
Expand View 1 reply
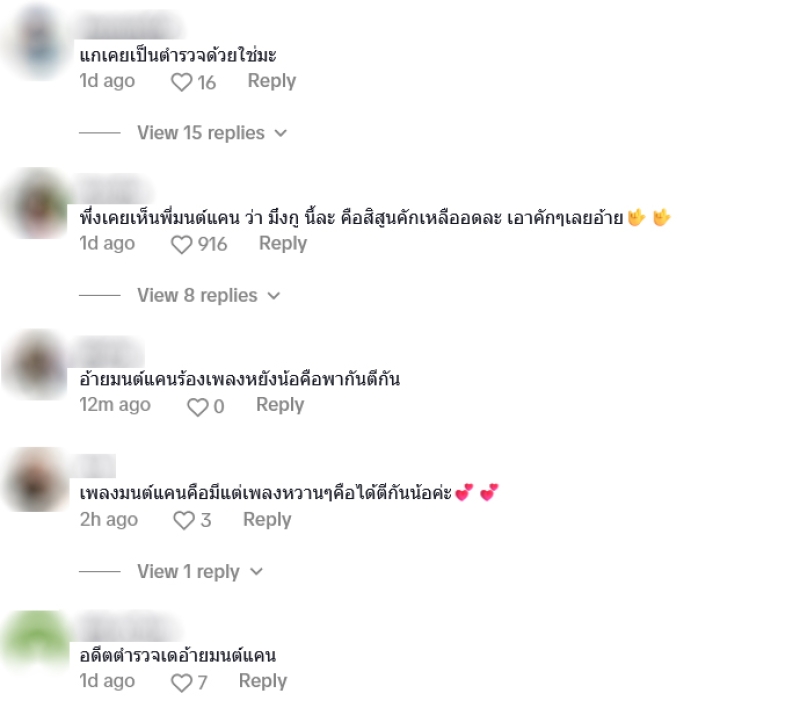pyautogui.click(x=199, y=572)
